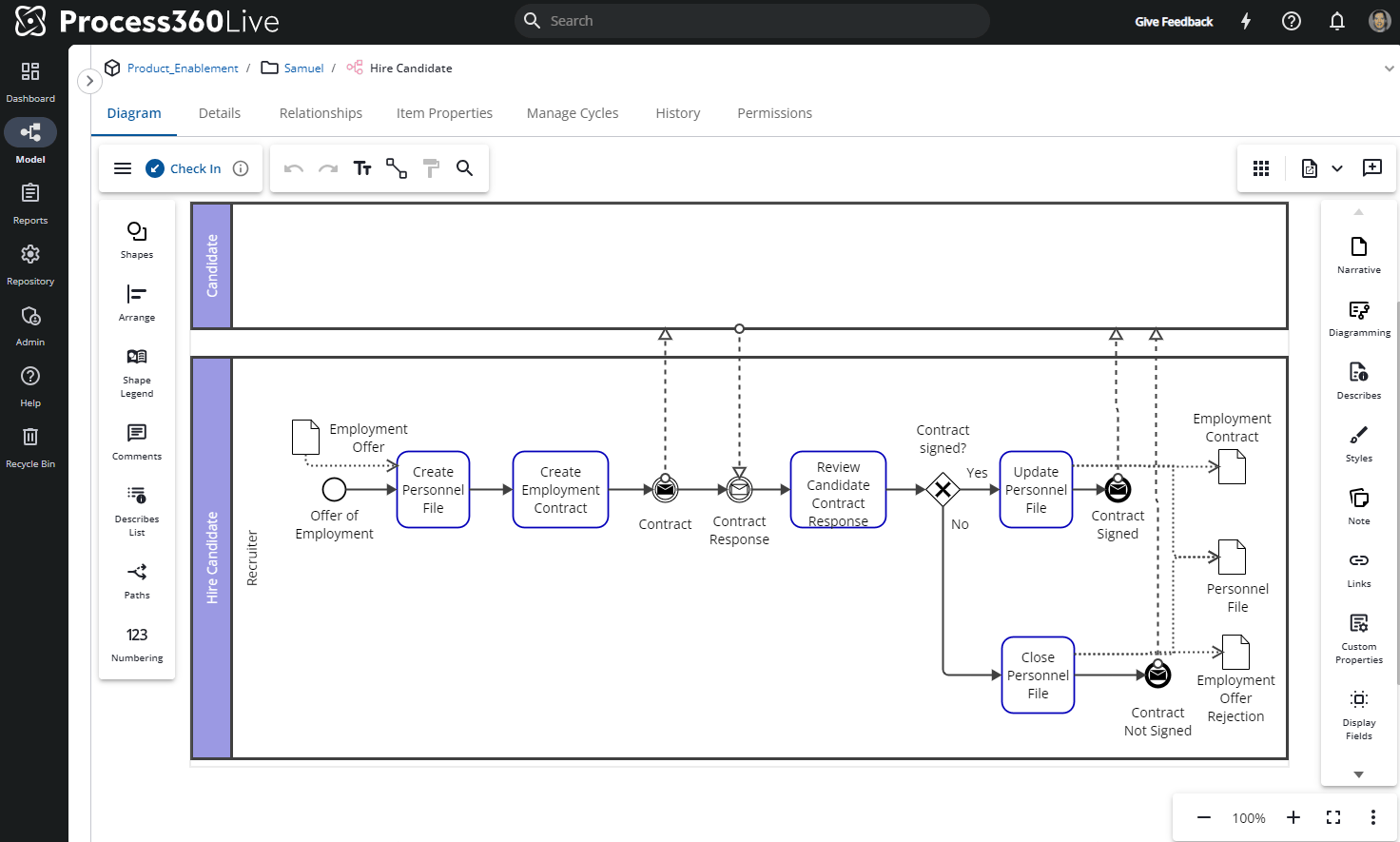Toggle full screen diagram view
Viewport: 1400px width, 842px height.
point(1333,817)
